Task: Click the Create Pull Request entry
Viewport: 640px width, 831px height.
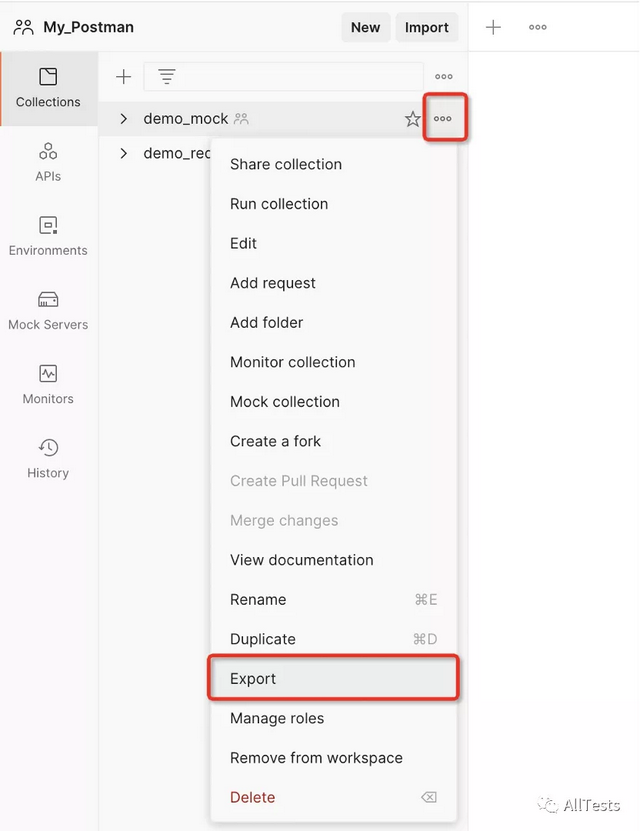Action: (x=334, y=481)
